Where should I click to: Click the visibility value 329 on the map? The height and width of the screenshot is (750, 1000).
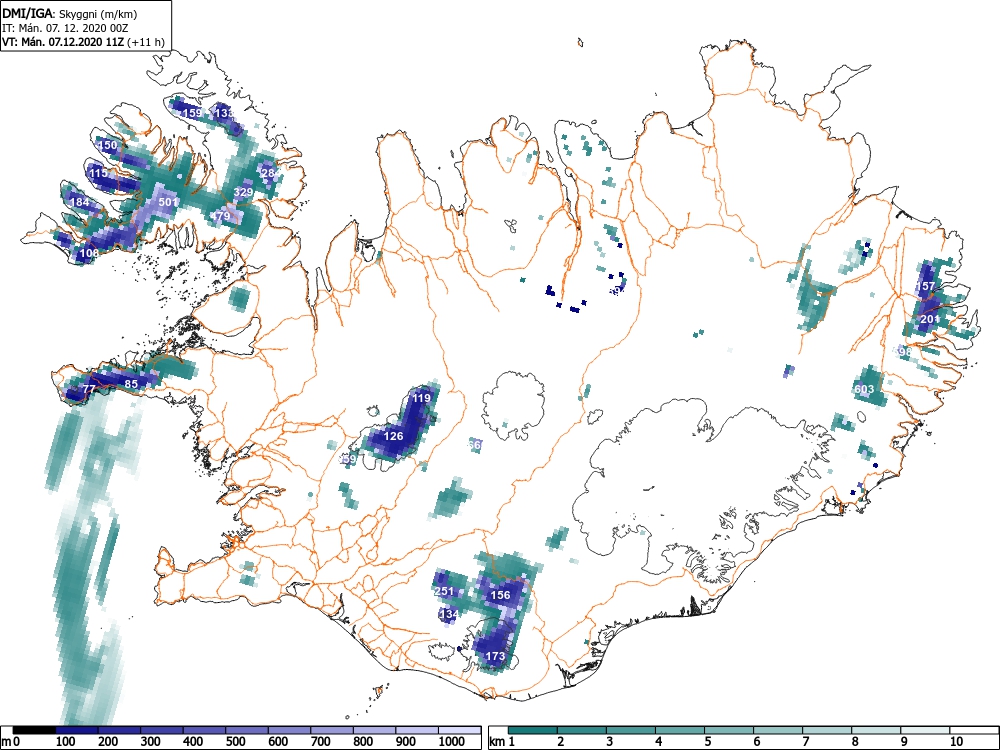(x=244, y=192)
